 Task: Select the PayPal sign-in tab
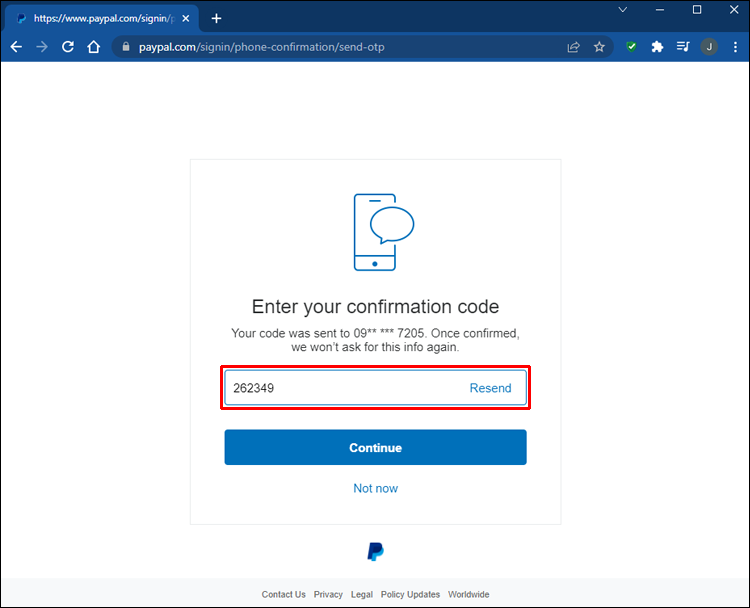tap(95, 18)
